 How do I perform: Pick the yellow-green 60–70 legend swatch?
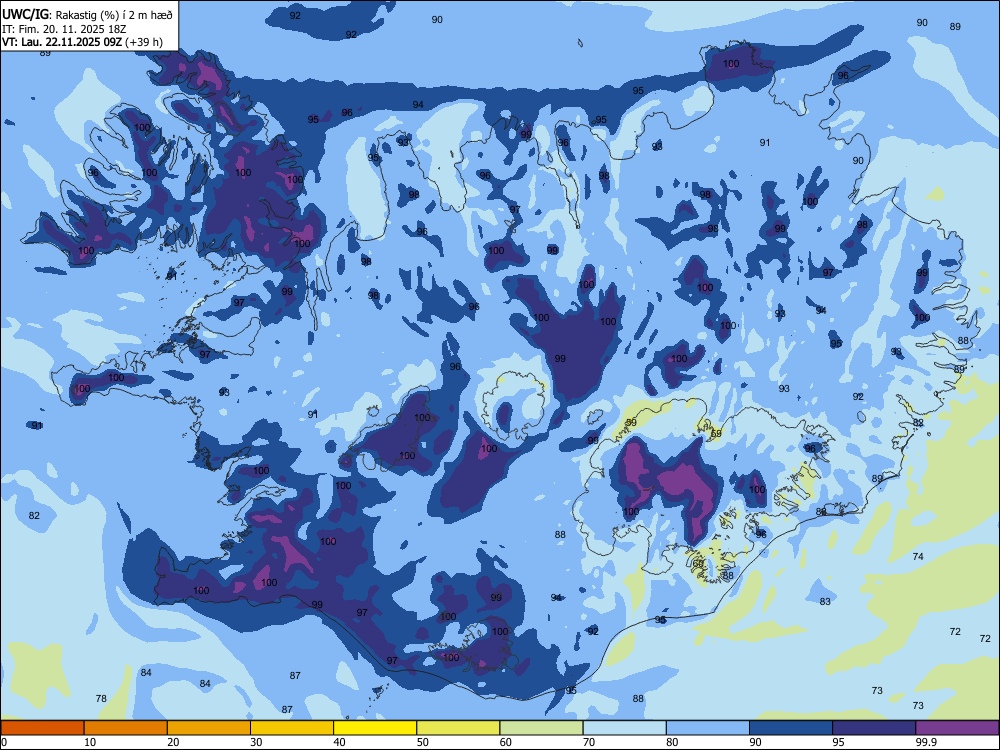(541, 728)
